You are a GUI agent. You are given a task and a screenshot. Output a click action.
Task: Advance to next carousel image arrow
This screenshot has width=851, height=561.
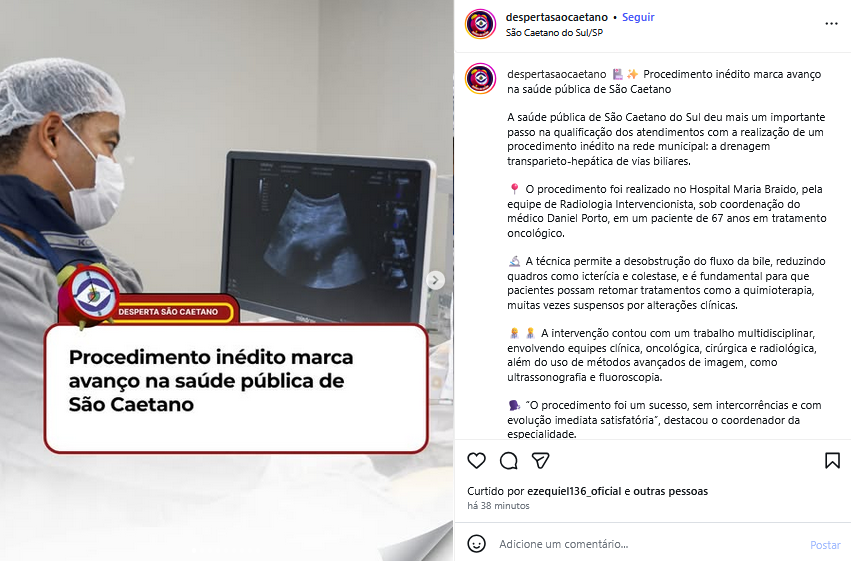coord(435,280)
